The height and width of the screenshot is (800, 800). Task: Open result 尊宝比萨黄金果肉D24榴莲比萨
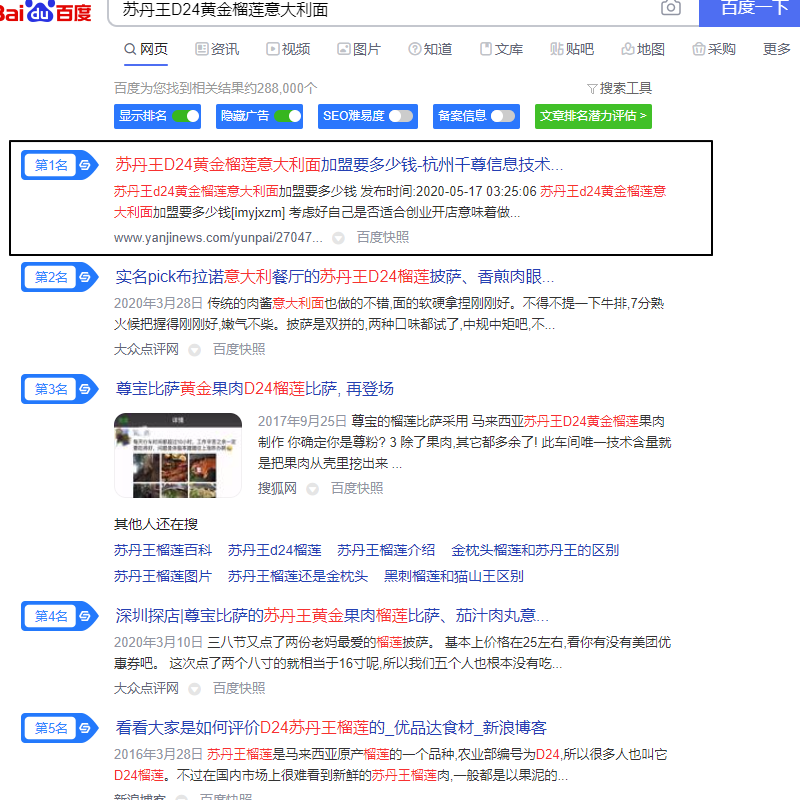(x=255, y=389)
